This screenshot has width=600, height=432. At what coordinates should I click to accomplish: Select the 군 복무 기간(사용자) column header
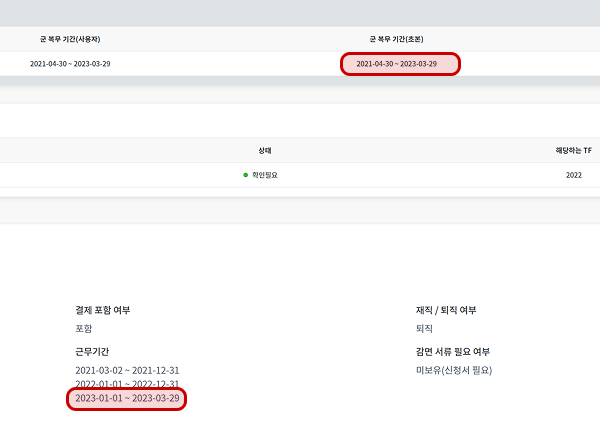[70, 39]
